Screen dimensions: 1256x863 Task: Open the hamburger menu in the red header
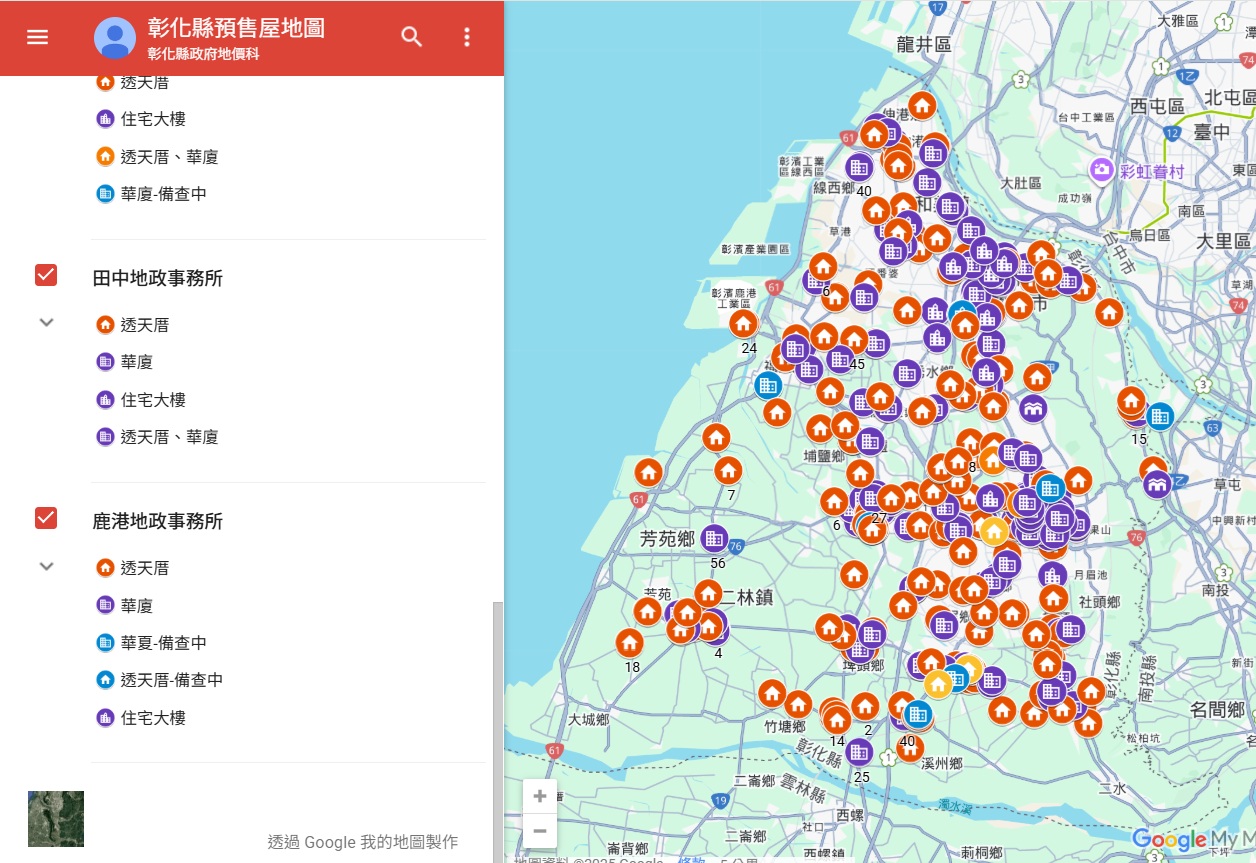pos(37,37)
